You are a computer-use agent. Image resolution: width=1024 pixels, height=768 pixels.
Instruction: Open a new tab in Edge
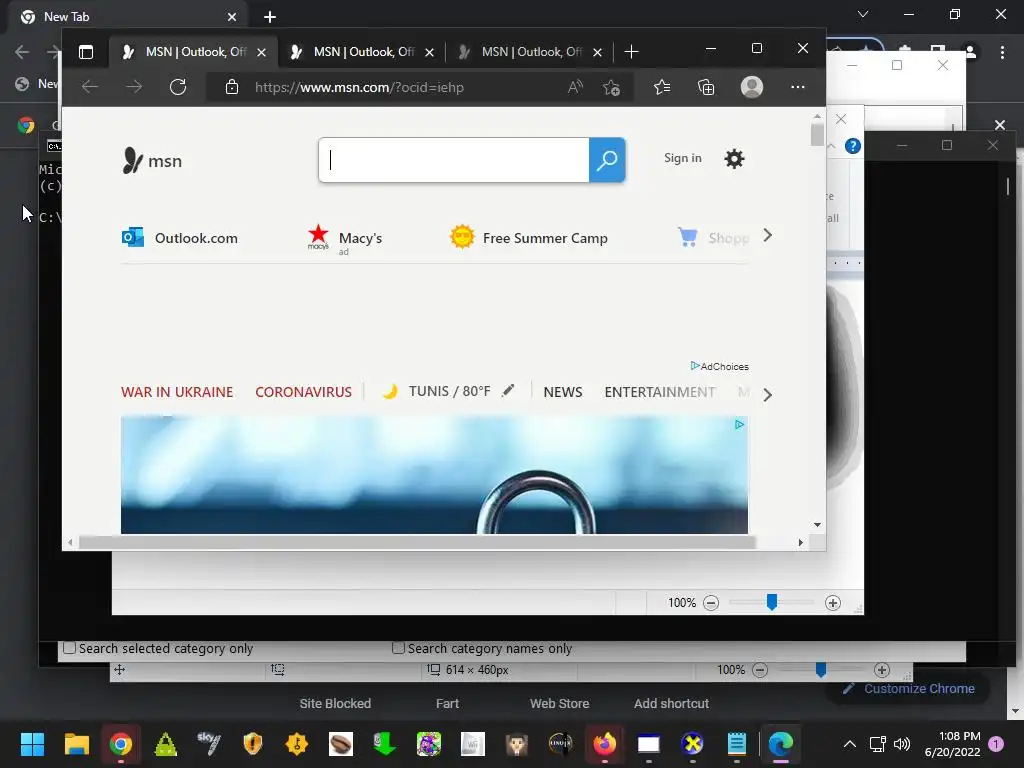[x=631, y=52]
